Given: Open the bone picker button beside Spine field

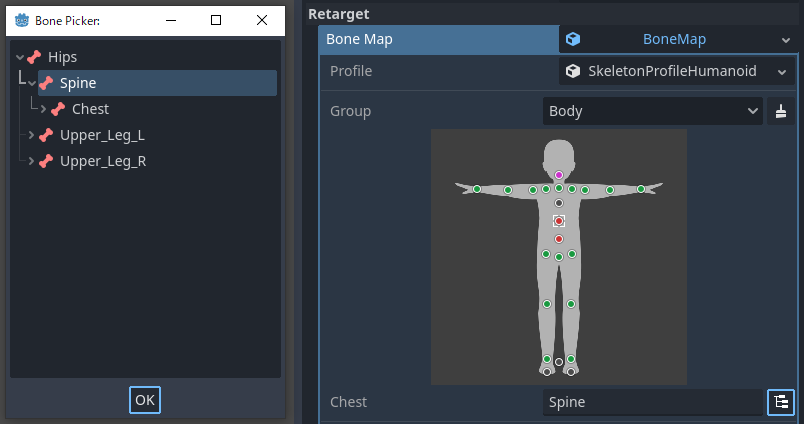Looking at the screenshot, I should pos(780,402).
